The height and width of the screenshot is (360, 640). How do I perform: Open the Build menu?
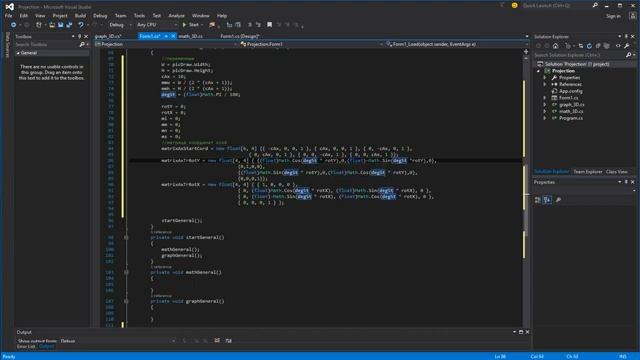(x=80, y=16)
